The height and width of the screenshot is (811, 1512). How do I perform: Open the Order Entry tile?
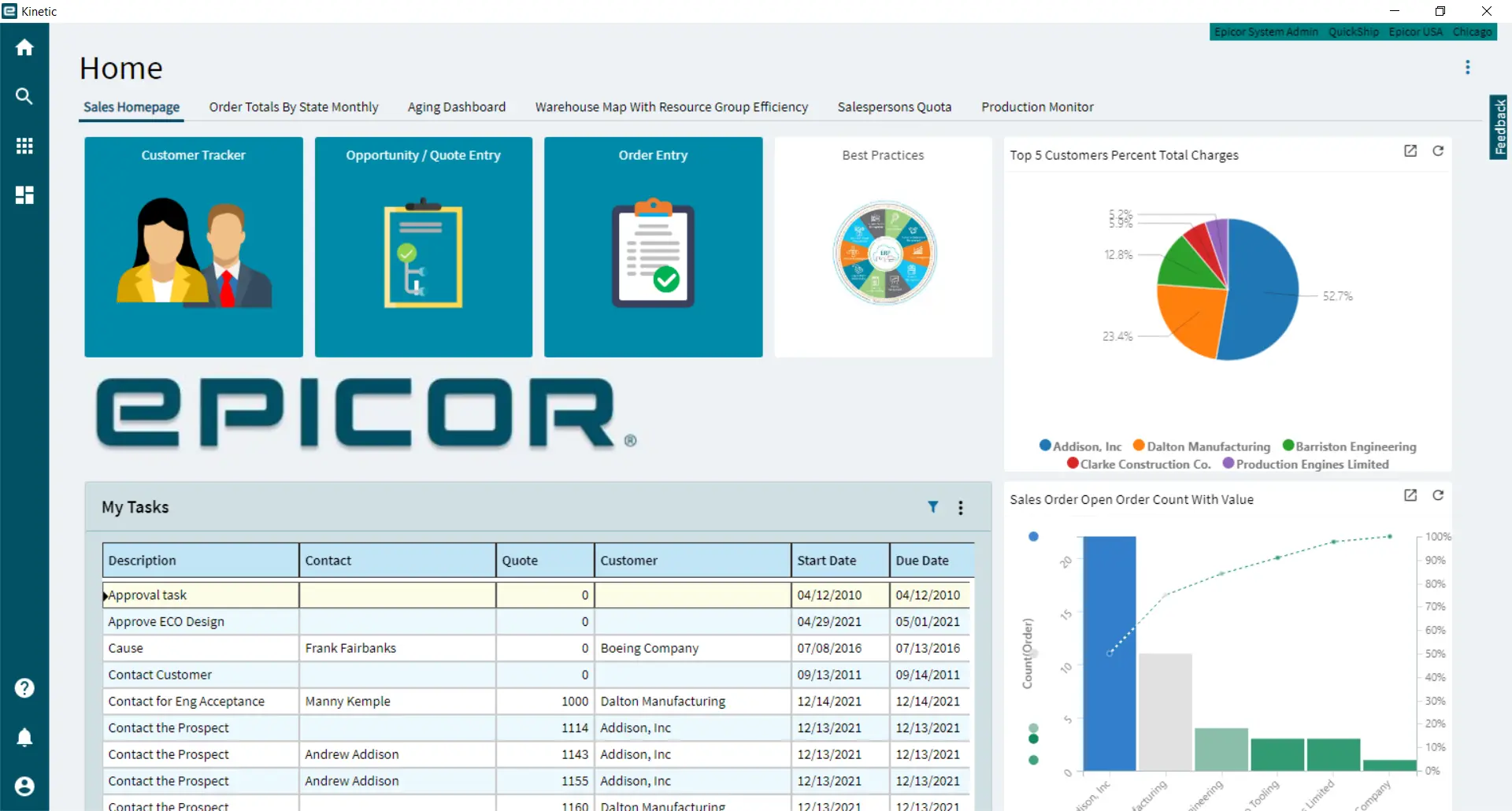(x=653, y=247)
